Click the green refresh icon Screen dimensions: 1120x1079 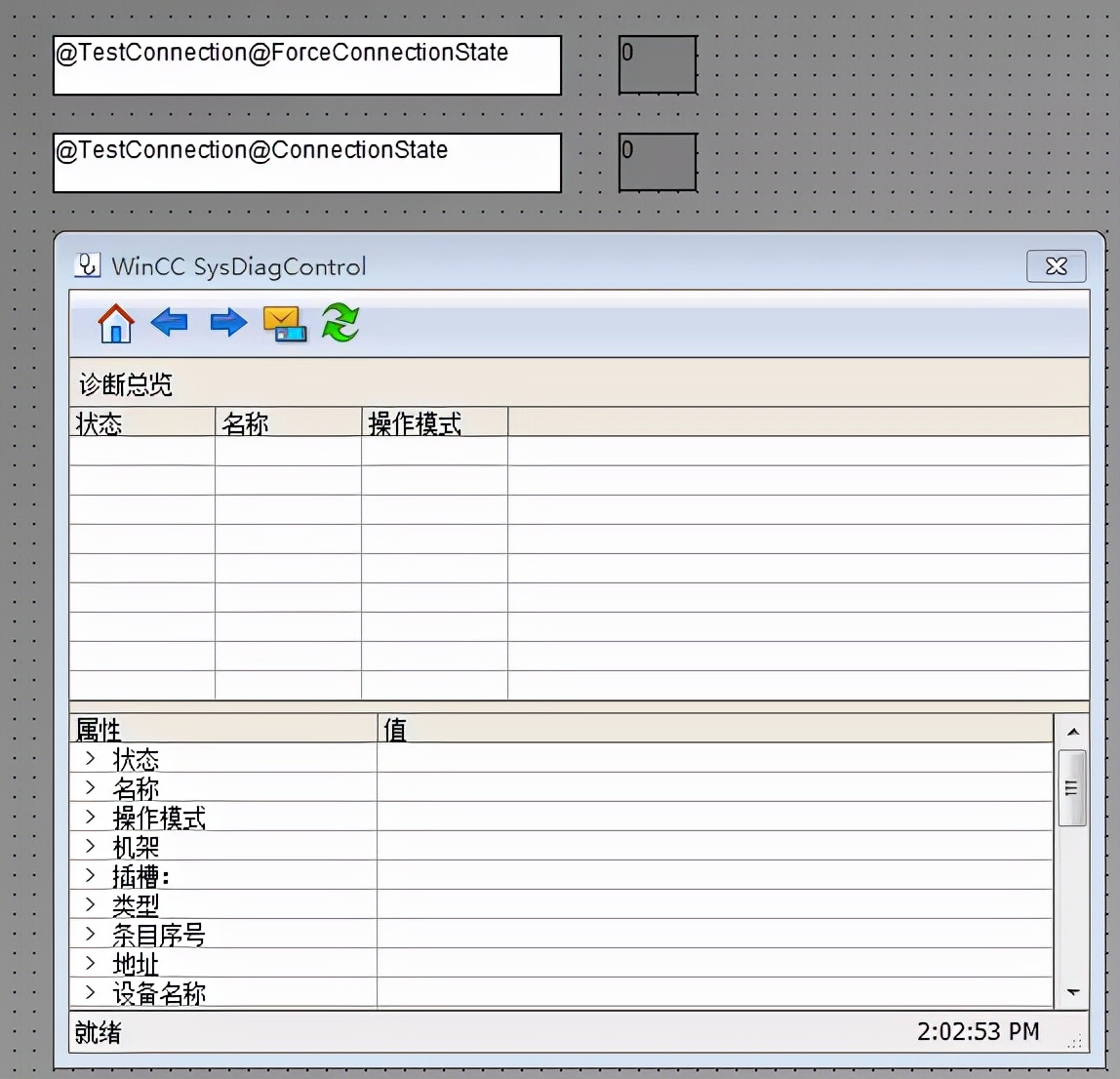[340, 323]
